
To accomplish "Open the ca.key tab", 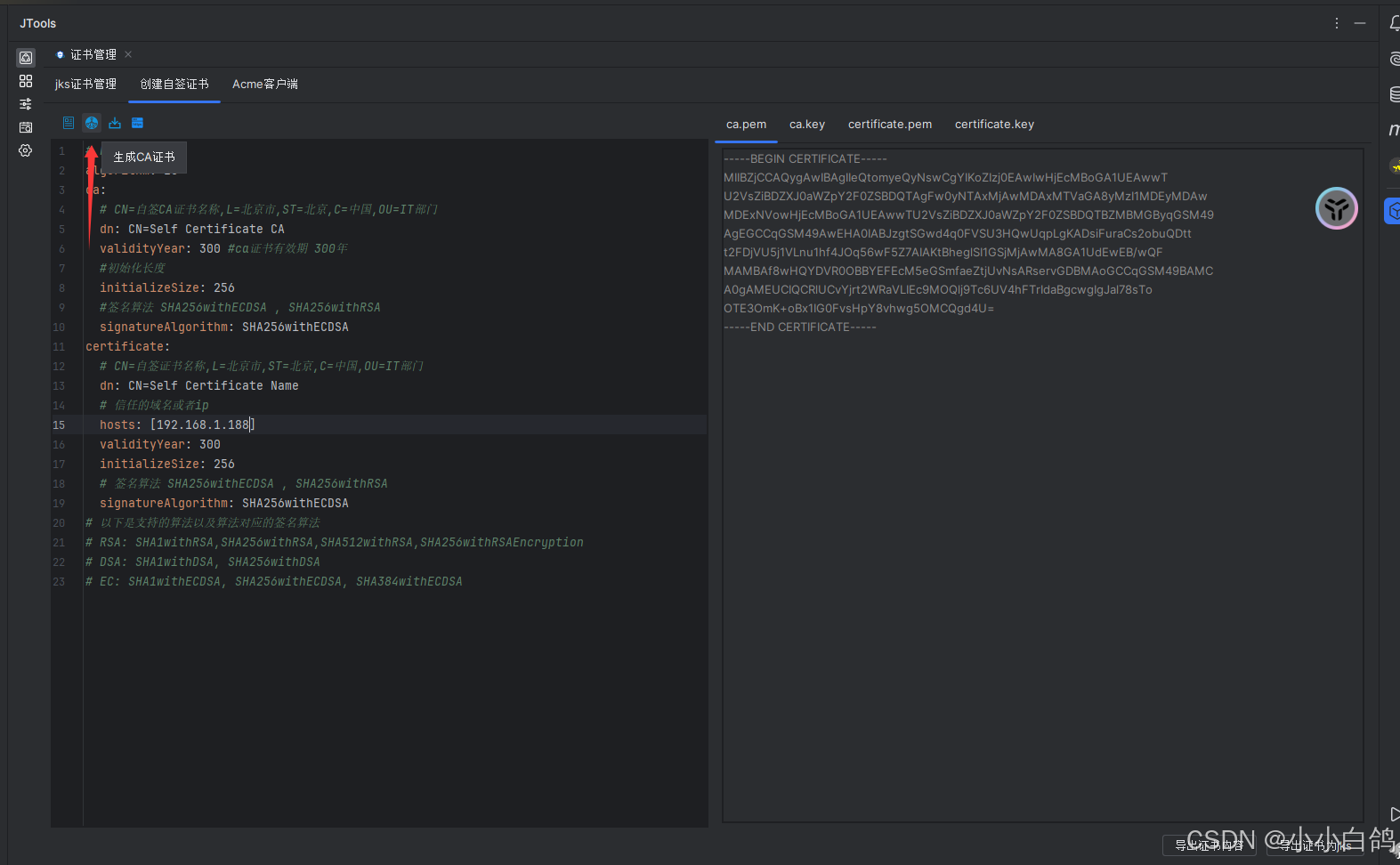I will tap(806, 125).
